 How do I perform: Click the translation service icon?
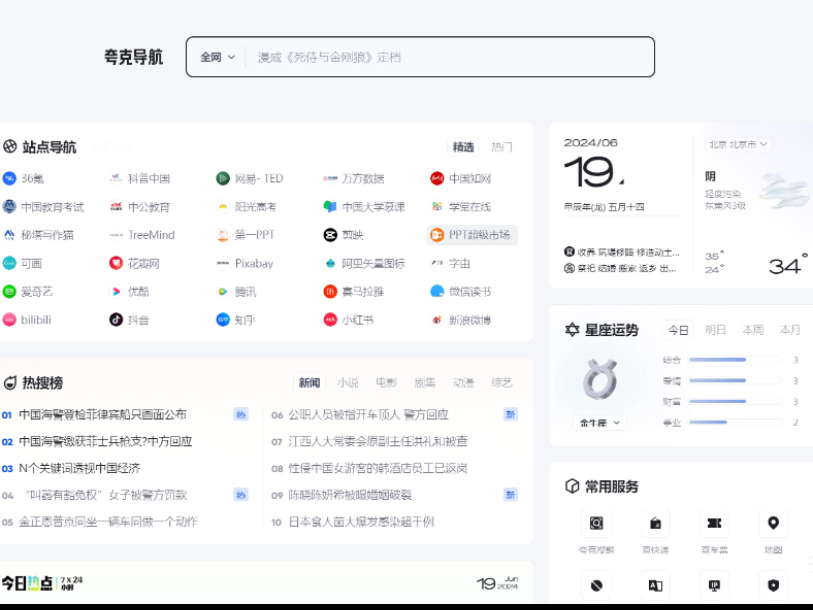[655, 585]
